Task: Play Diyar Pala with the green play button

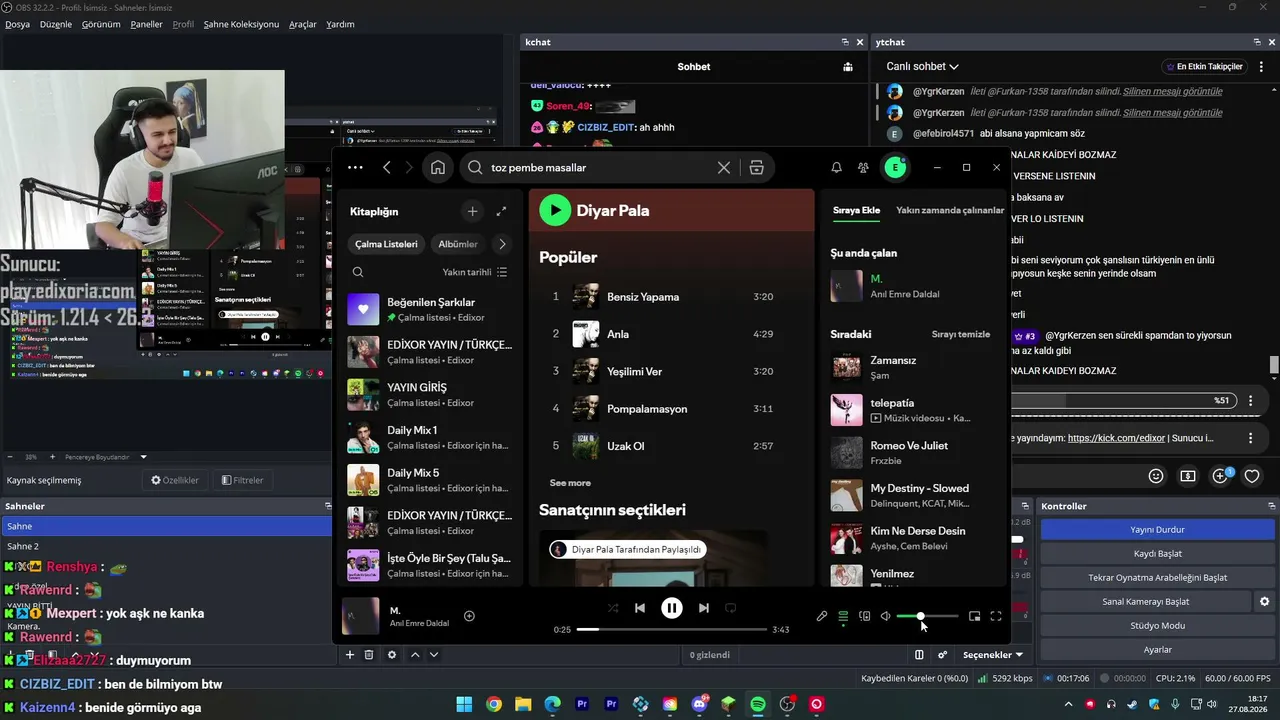Action: click(555, 210)
